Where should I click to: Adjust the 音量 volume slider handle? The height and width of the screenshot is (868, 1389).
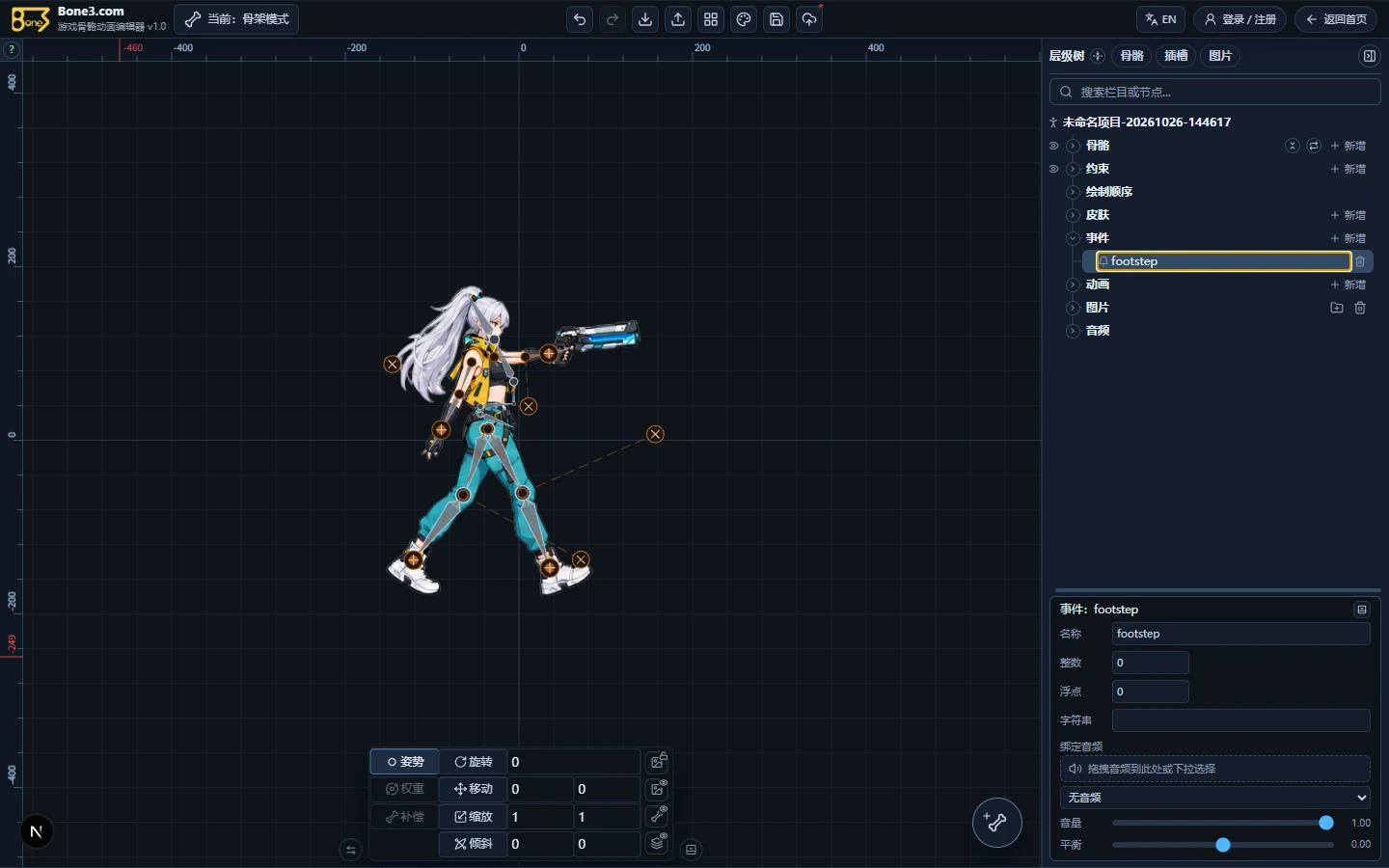point(1326,823)
